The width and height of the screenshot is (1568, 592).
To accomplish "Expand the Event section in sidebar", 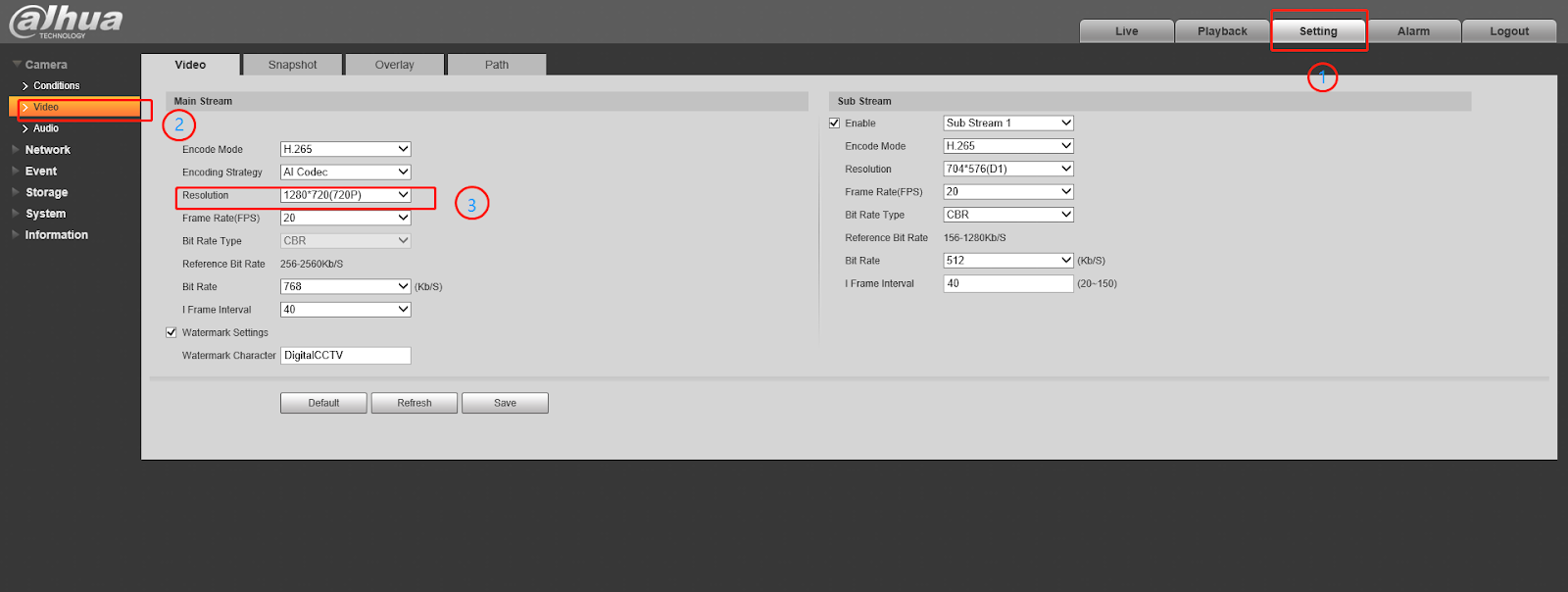I will (x=40, y=172).
